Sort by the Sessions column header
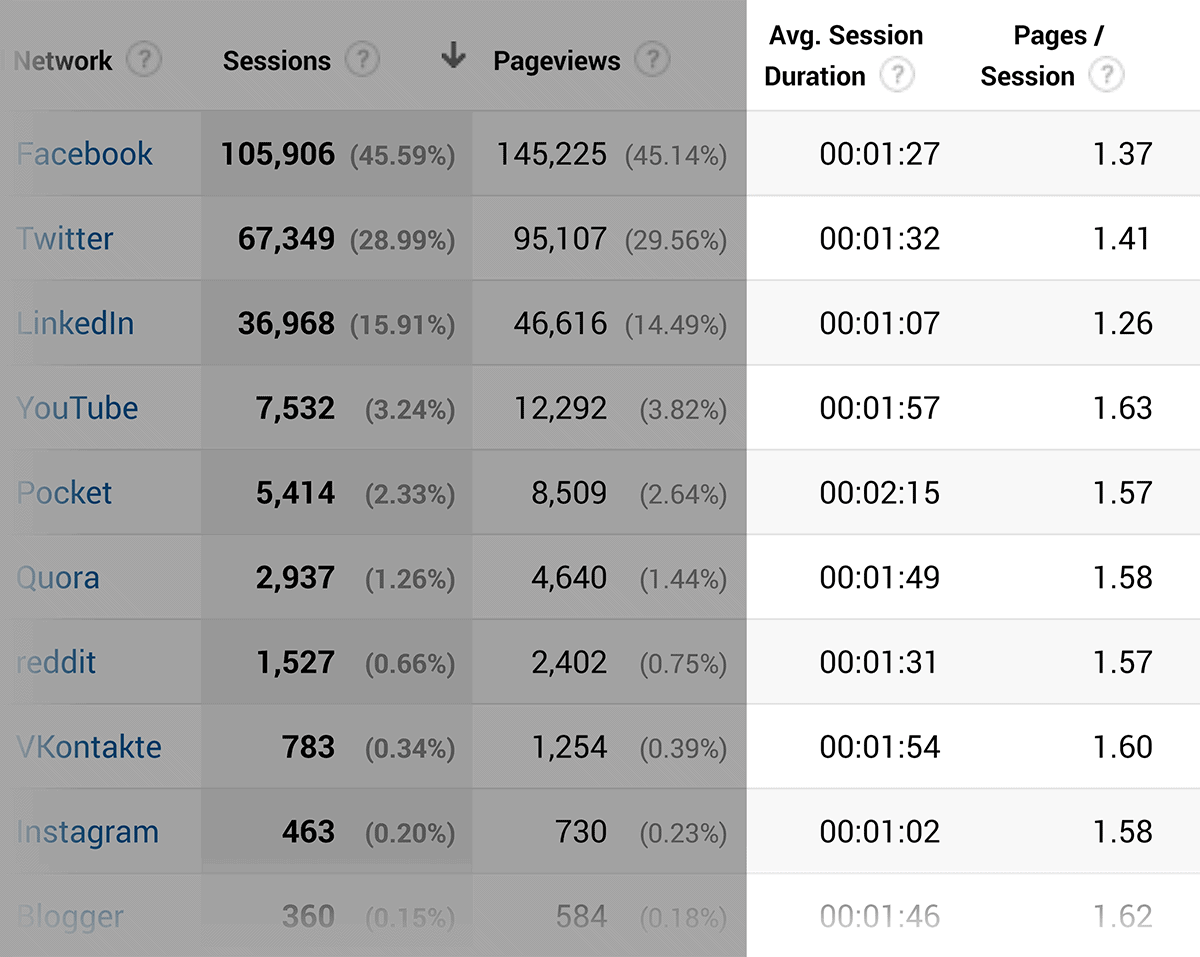Screen dimensions: 1200x957 coord(277,61)
